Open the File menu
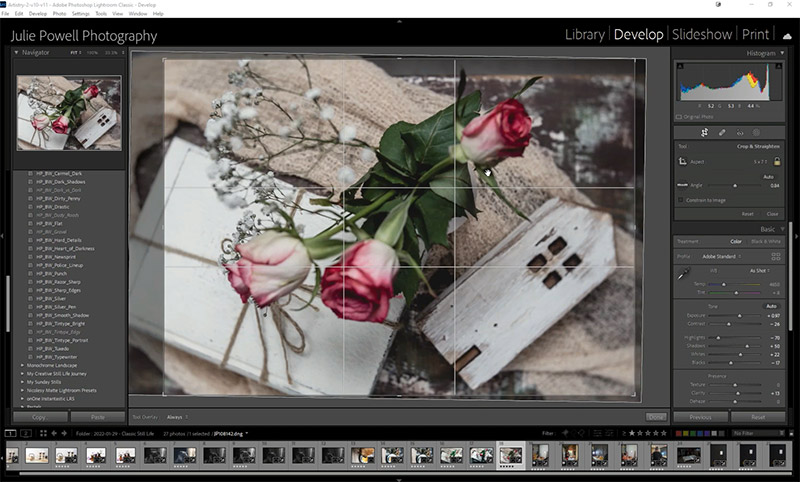The image size is (800, 482). (5, 14)
